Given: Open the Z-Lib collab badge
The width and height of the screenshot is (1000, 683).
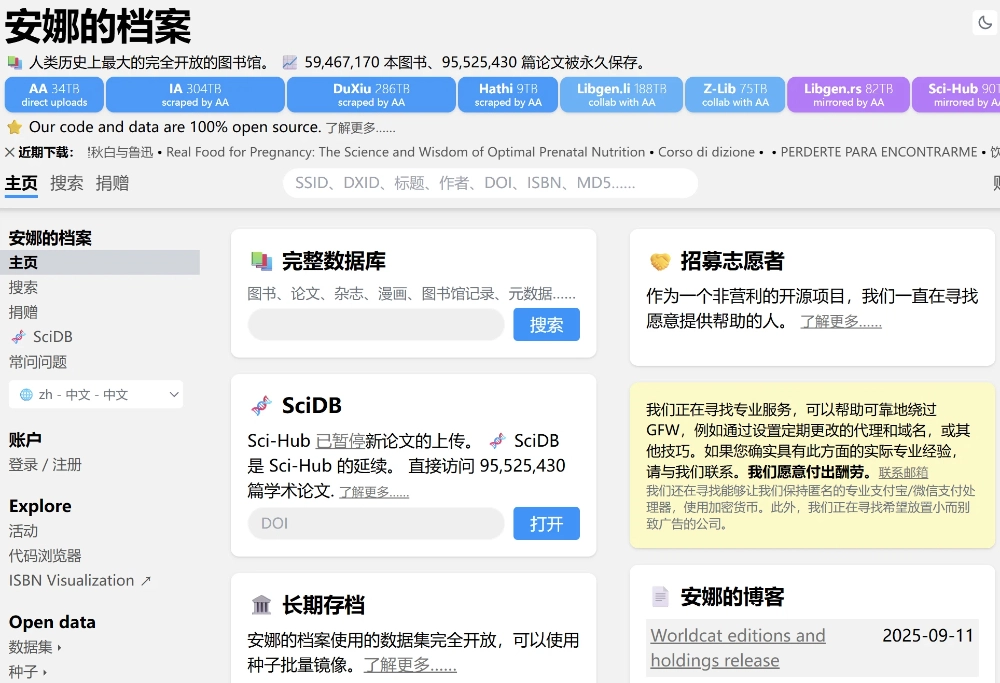Looking at the screenshot, I should (x=734, y=94).
